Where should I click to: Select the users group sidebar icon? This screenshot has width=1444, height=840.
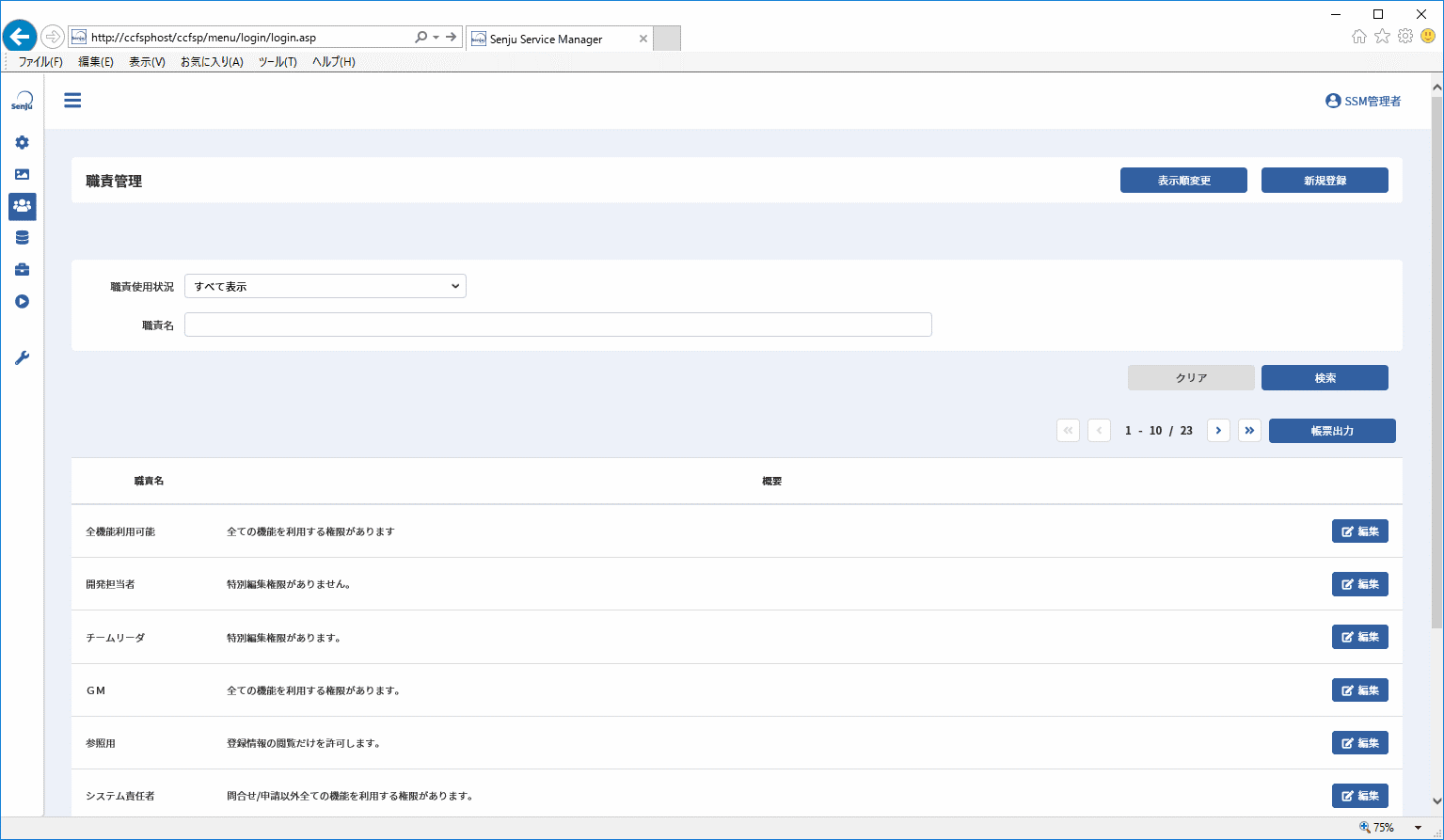[x=22, y=206]
